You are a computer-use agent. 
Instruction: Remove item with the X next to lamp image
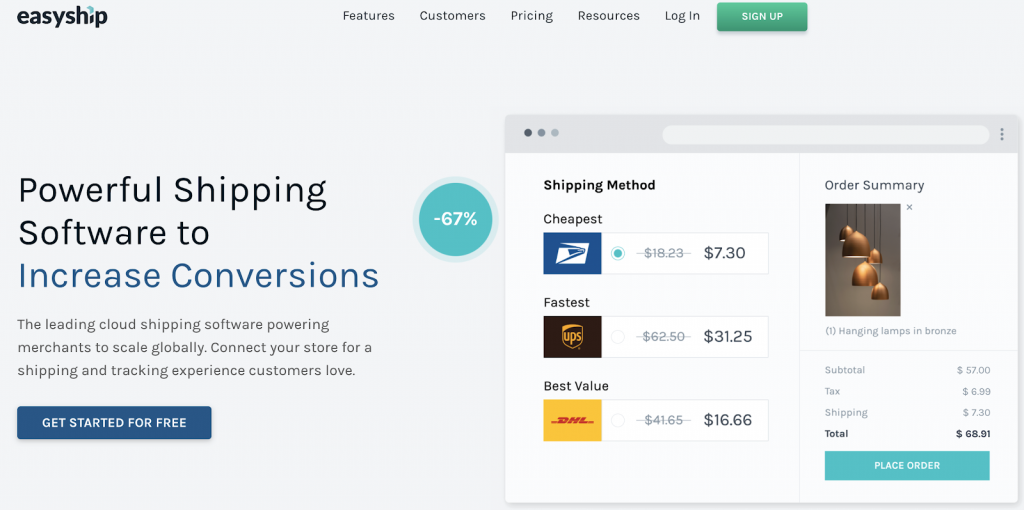coord(910,208)
